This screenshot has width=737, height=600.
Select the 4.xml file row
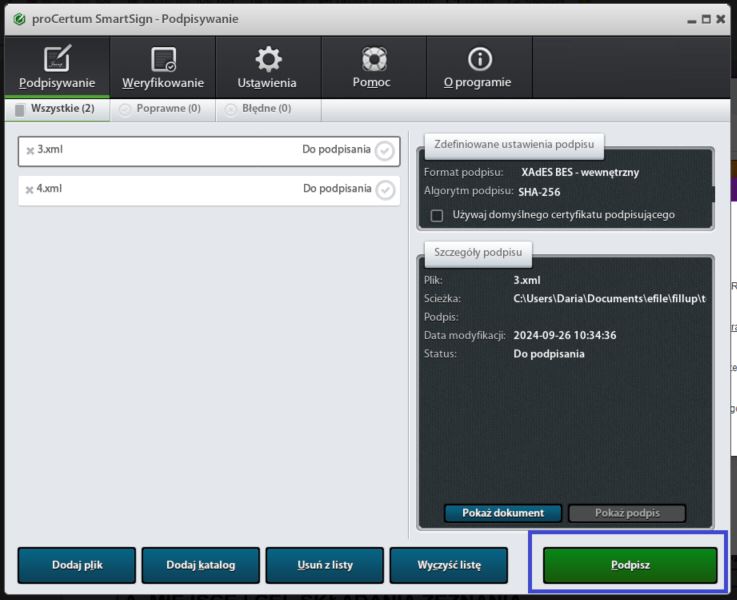[x=209, y=190]
